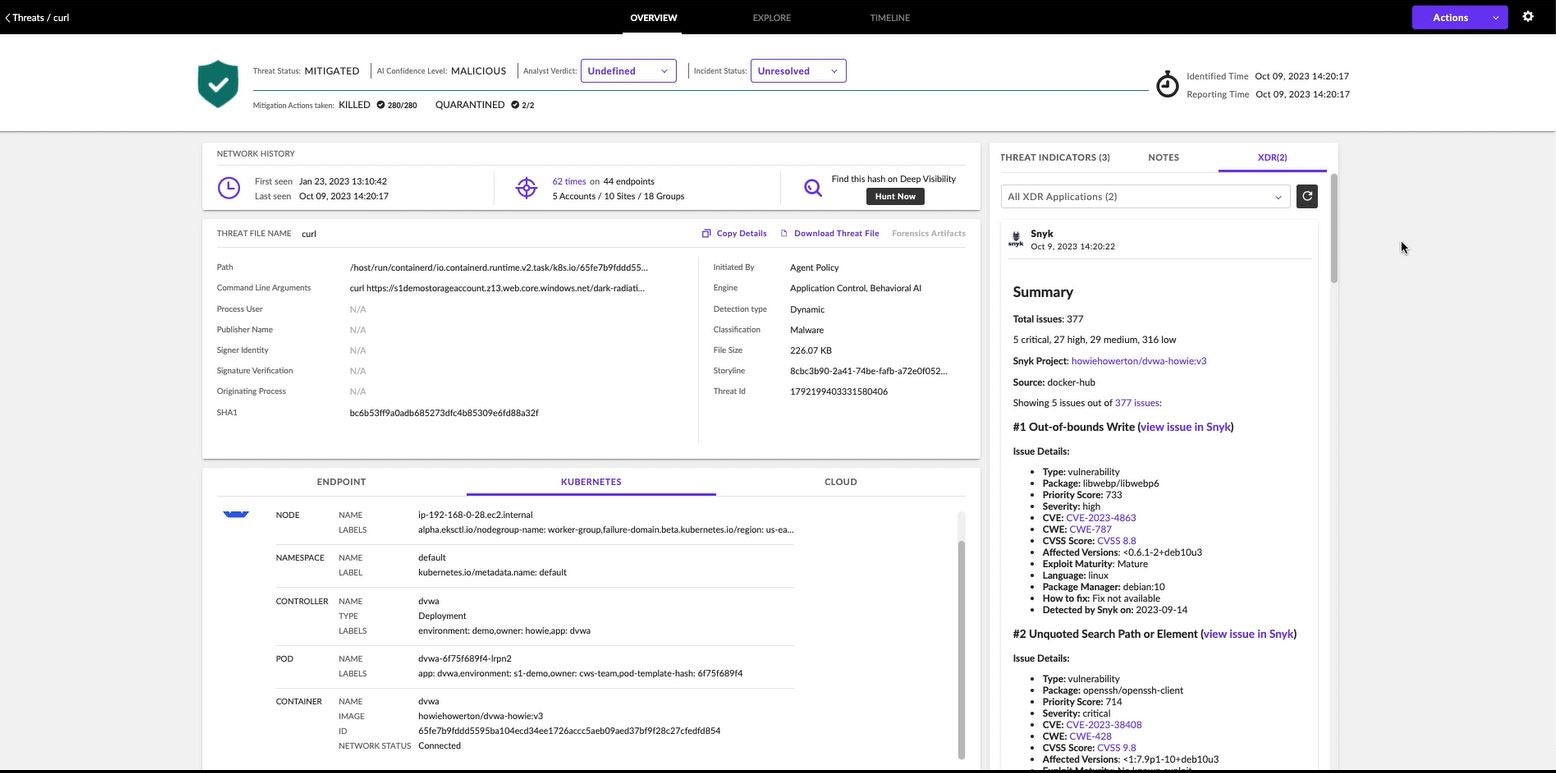Viewport: 1556px width, 773px height.
Task: Switch to the Explore tab
Action: [x=771, y=18]
